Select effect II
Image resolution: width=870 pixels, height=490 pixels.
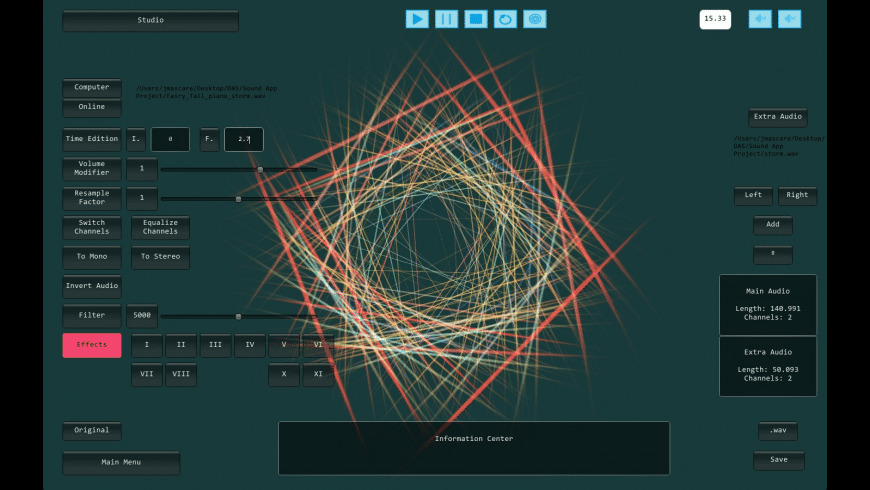coord(181,345)
